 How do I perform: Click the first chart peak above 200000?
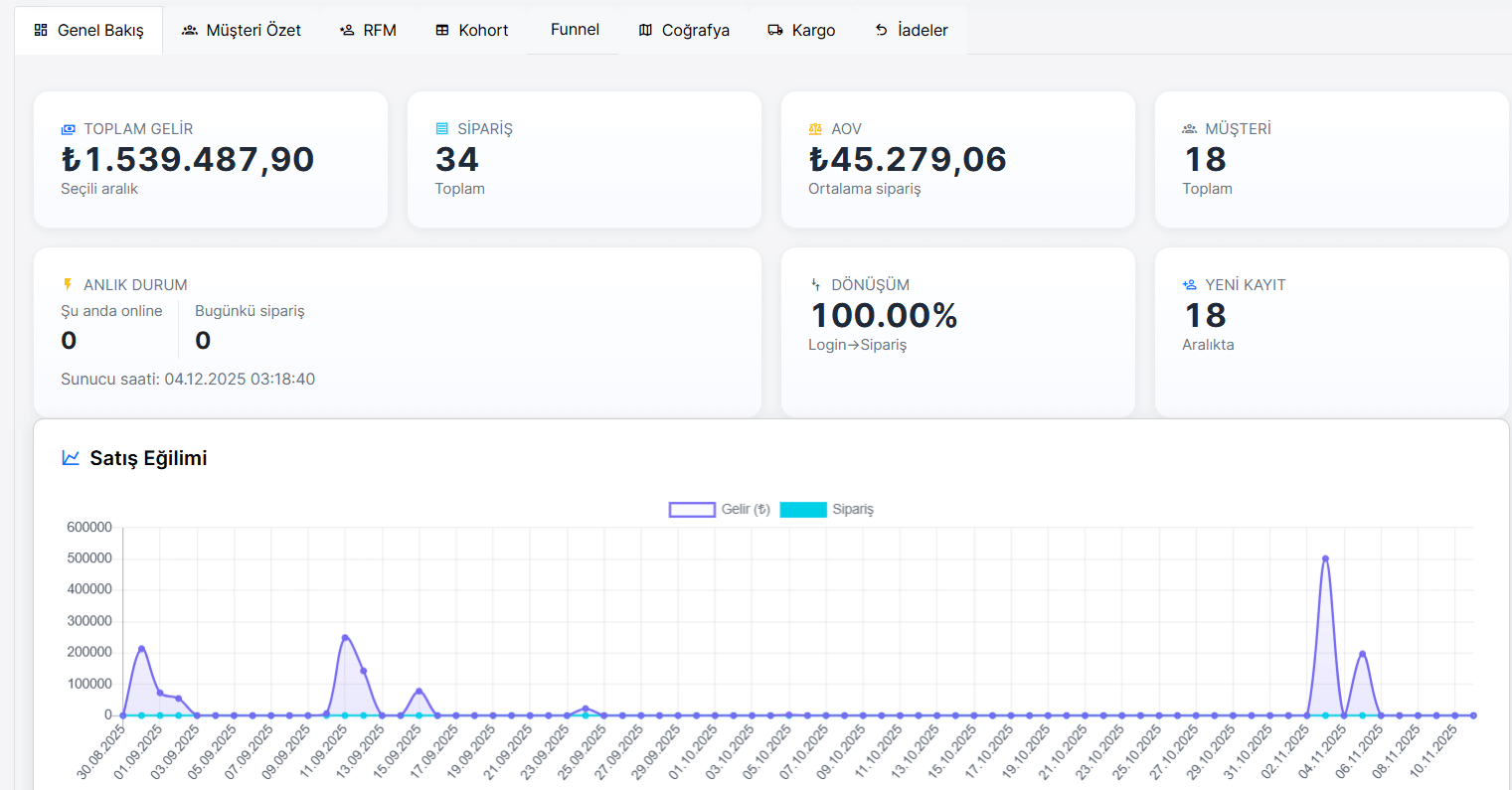(x=141, y=649)
